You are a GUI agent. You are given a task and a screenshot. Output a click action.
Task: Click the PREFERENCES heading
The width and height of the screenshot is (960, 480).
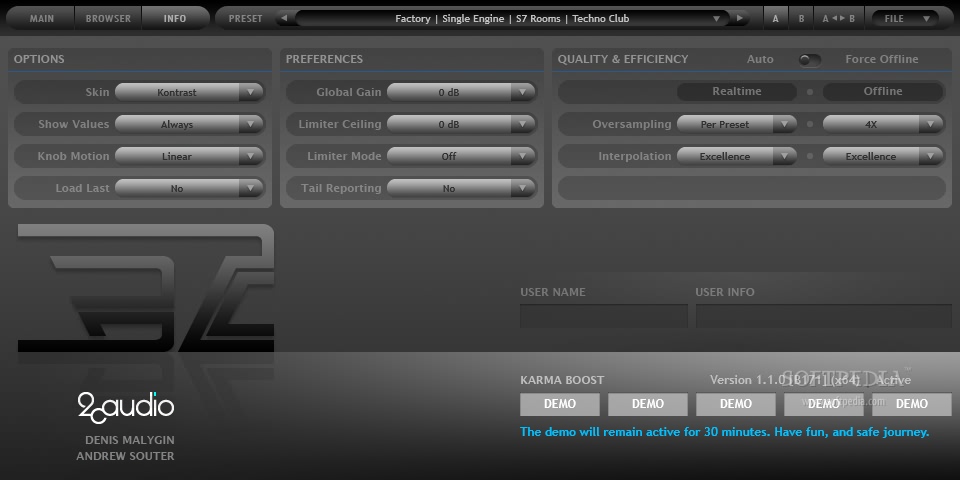click(324, 59)
